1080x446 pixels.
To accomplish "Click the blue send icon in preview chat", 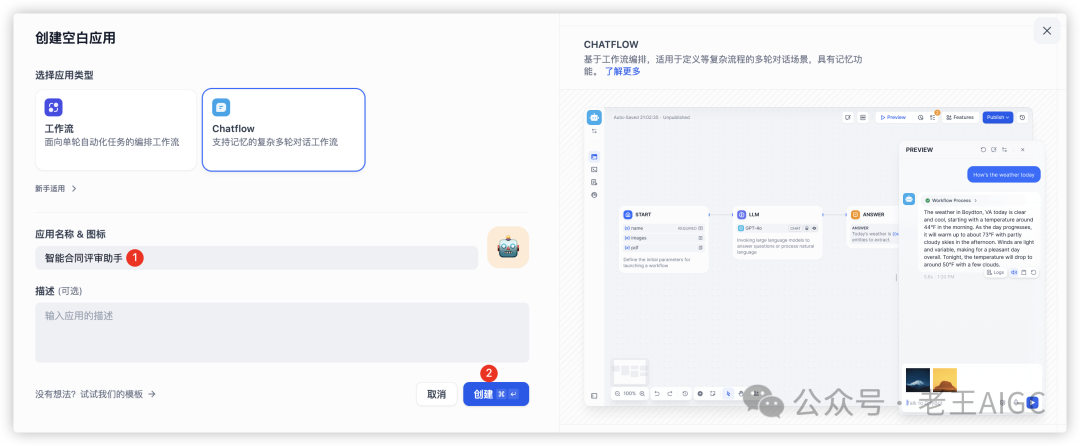I will (x=1032, y=402).
